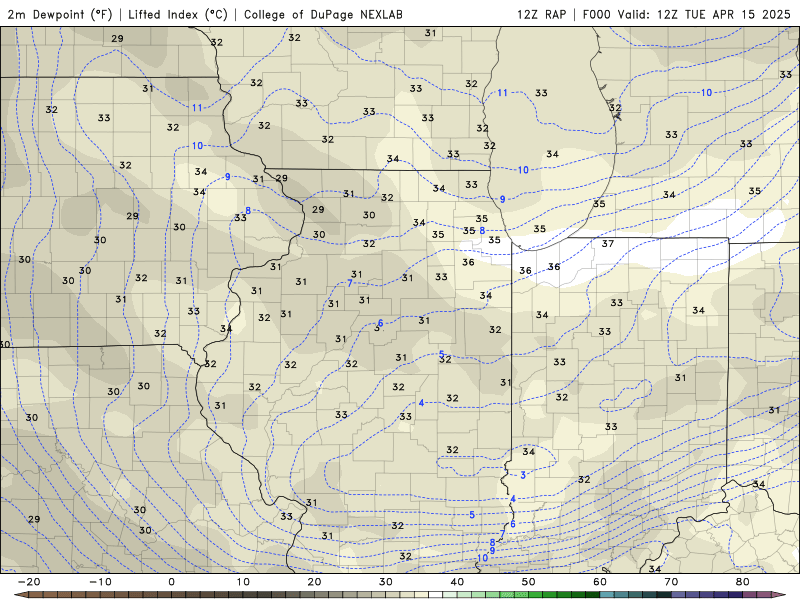Click the "12Z RAP" model label
This screenshot has height=600, width=800.
(541, 14)
